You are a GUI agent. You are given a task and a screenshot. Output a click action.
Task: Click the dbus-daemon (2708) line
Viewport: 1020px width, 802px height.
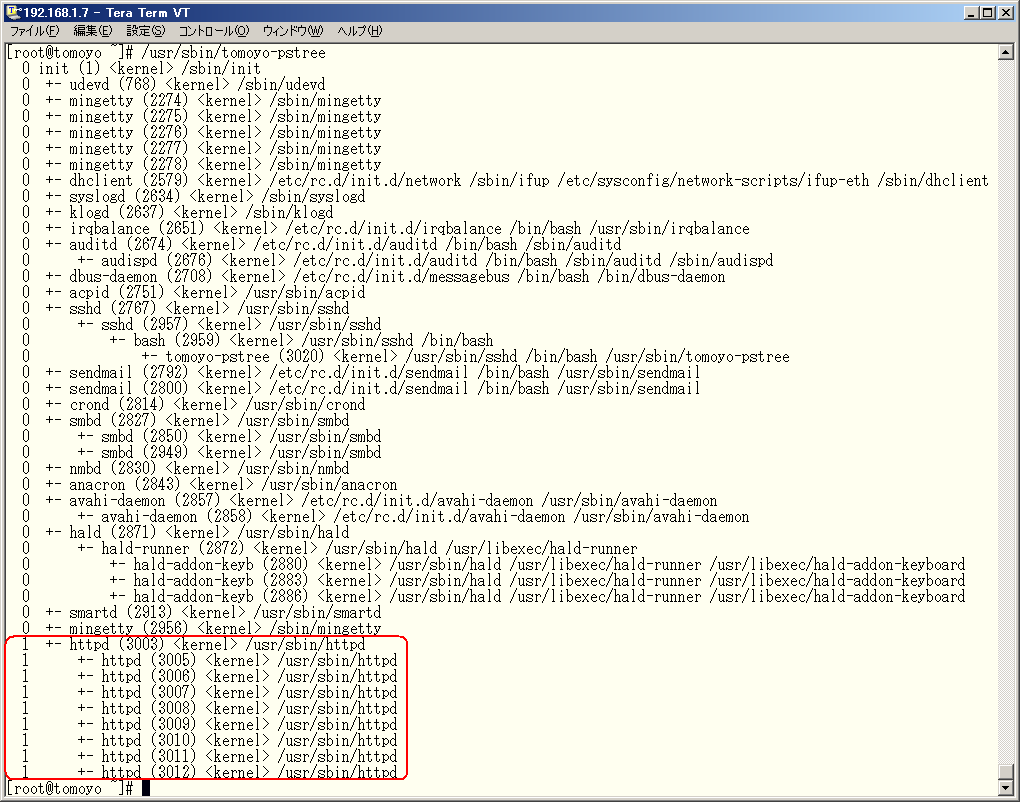373,276
